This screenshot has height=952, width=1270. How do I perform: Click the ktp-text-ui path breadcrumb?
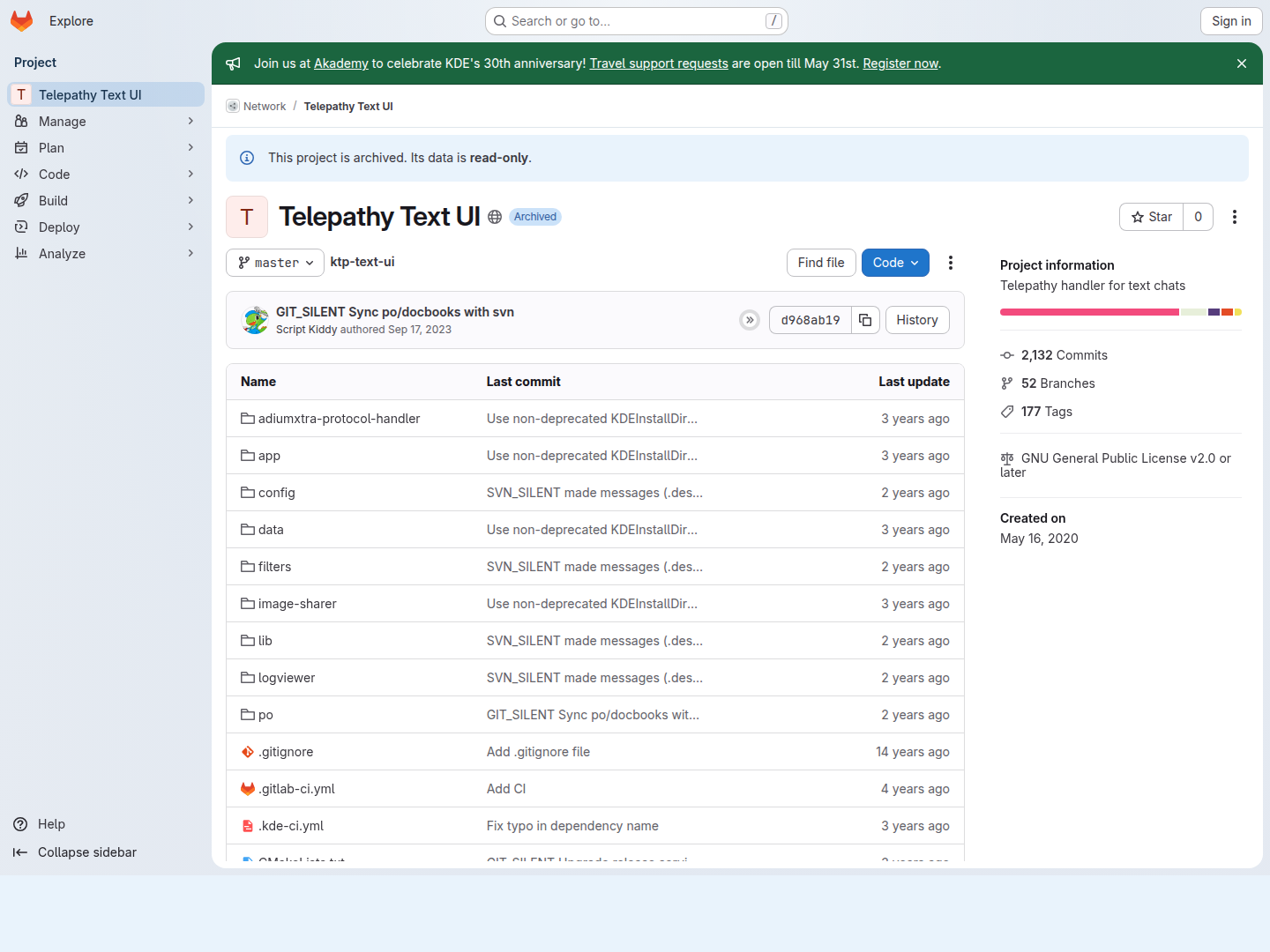[x=362, y=262]
